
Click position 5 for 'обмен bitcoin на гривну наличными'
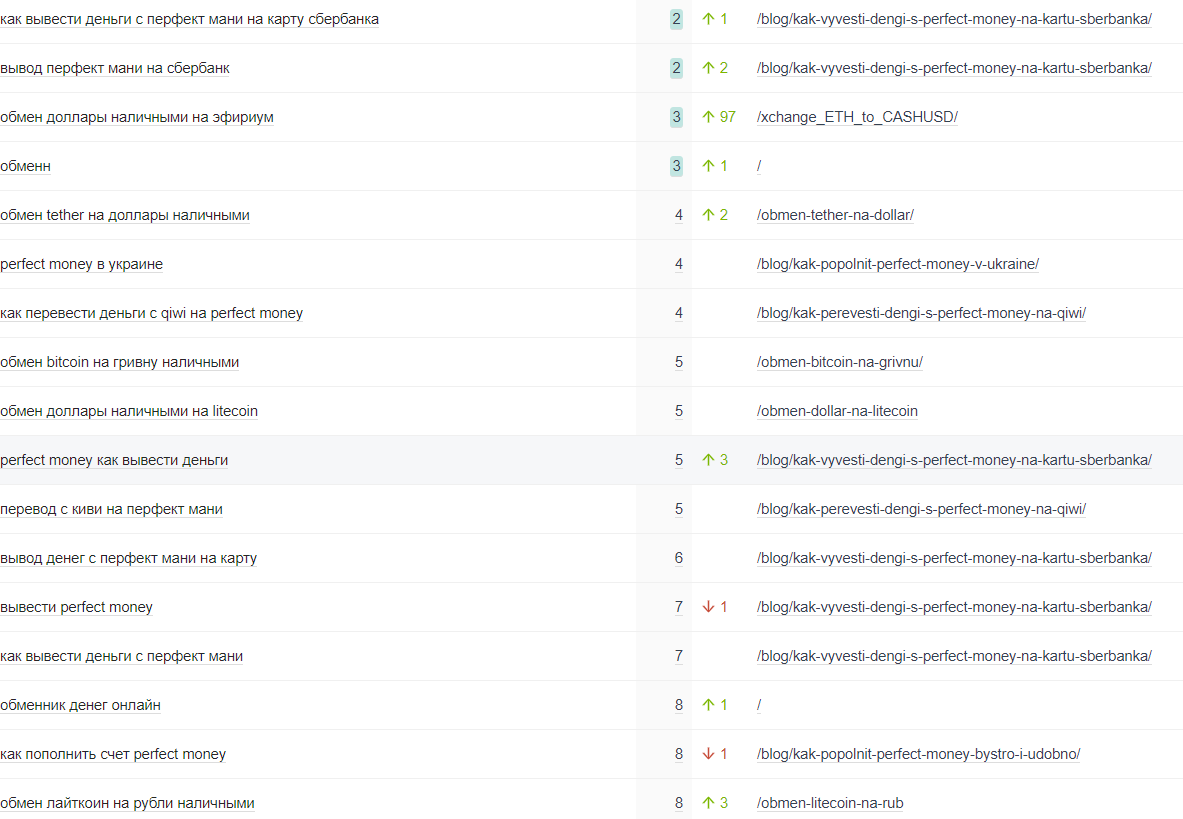point(679,362)
